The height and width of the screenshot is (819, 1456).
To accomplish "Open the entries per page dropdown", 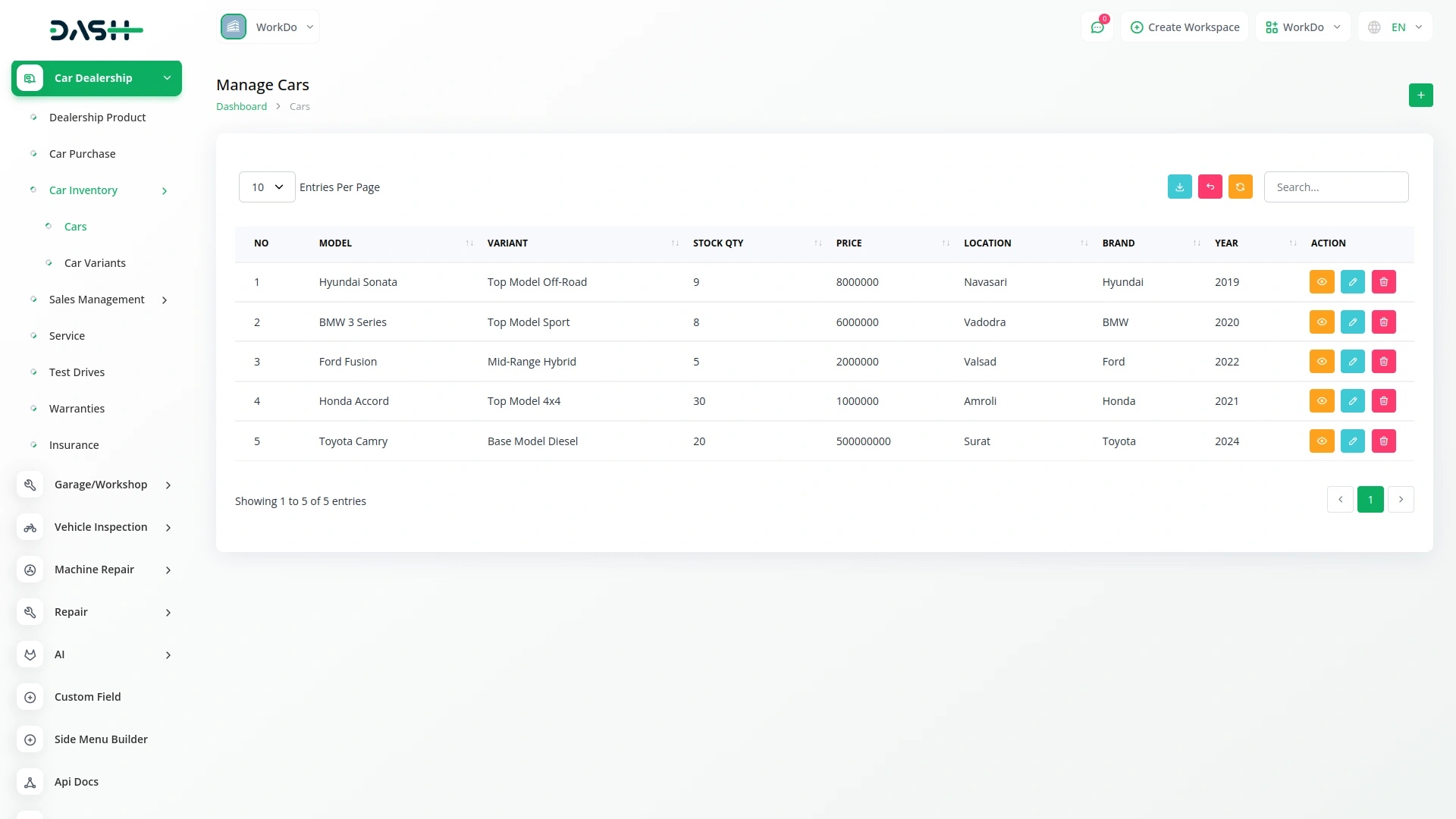I will pos(267,187).
